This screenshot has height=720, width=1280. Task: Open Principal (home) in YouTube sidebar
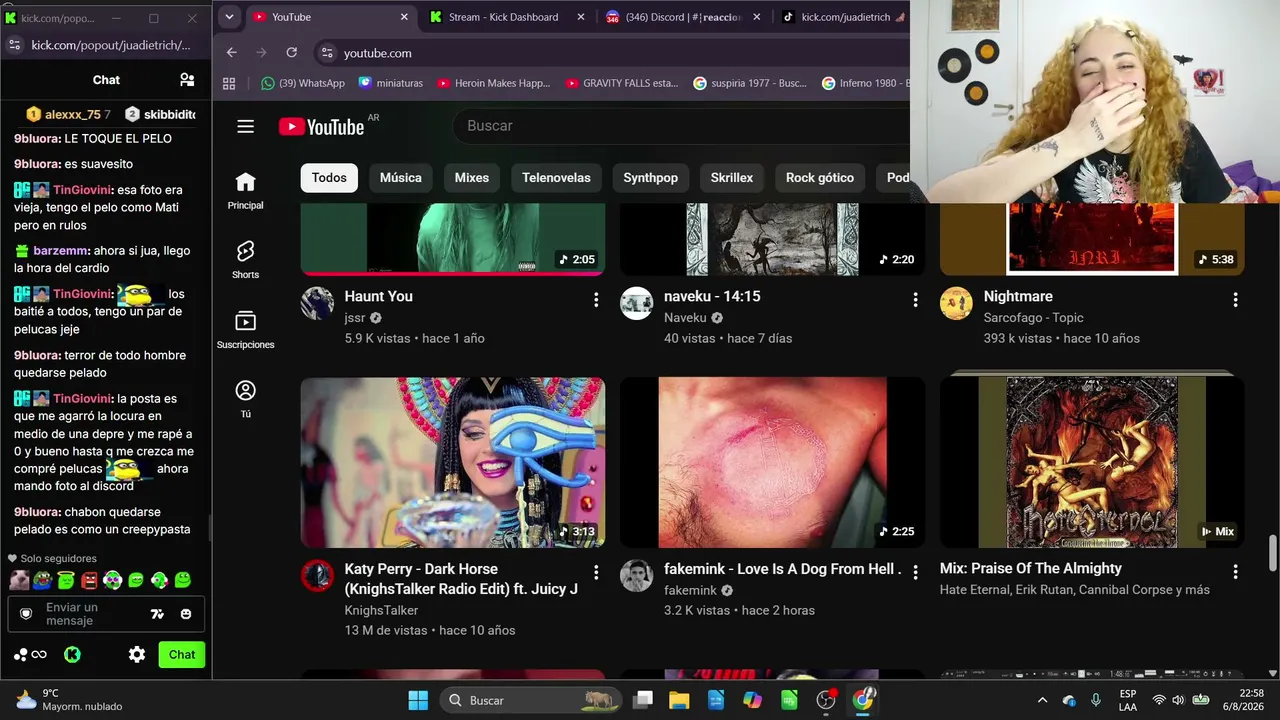245,190
